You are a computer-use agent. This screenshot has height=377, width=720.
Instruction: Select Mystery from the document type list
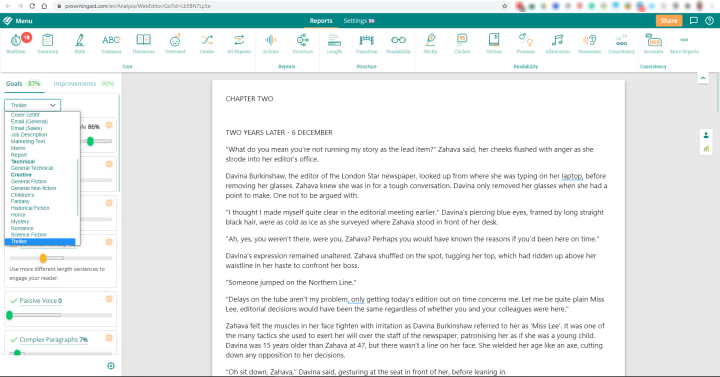(x=20, y=221)
